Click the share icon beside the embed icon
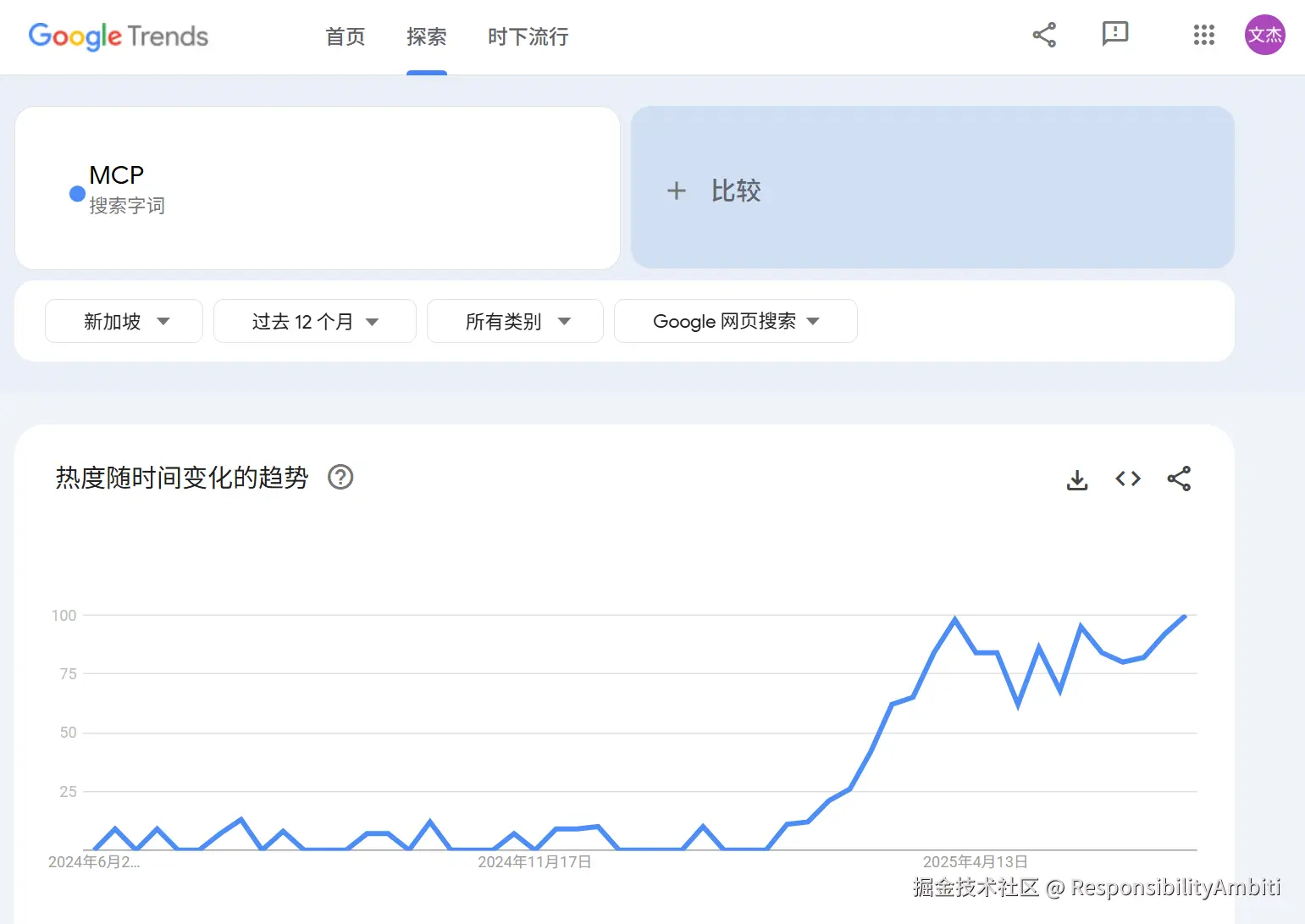Viewport: 1305px width, 924px height. [1179, 479]
